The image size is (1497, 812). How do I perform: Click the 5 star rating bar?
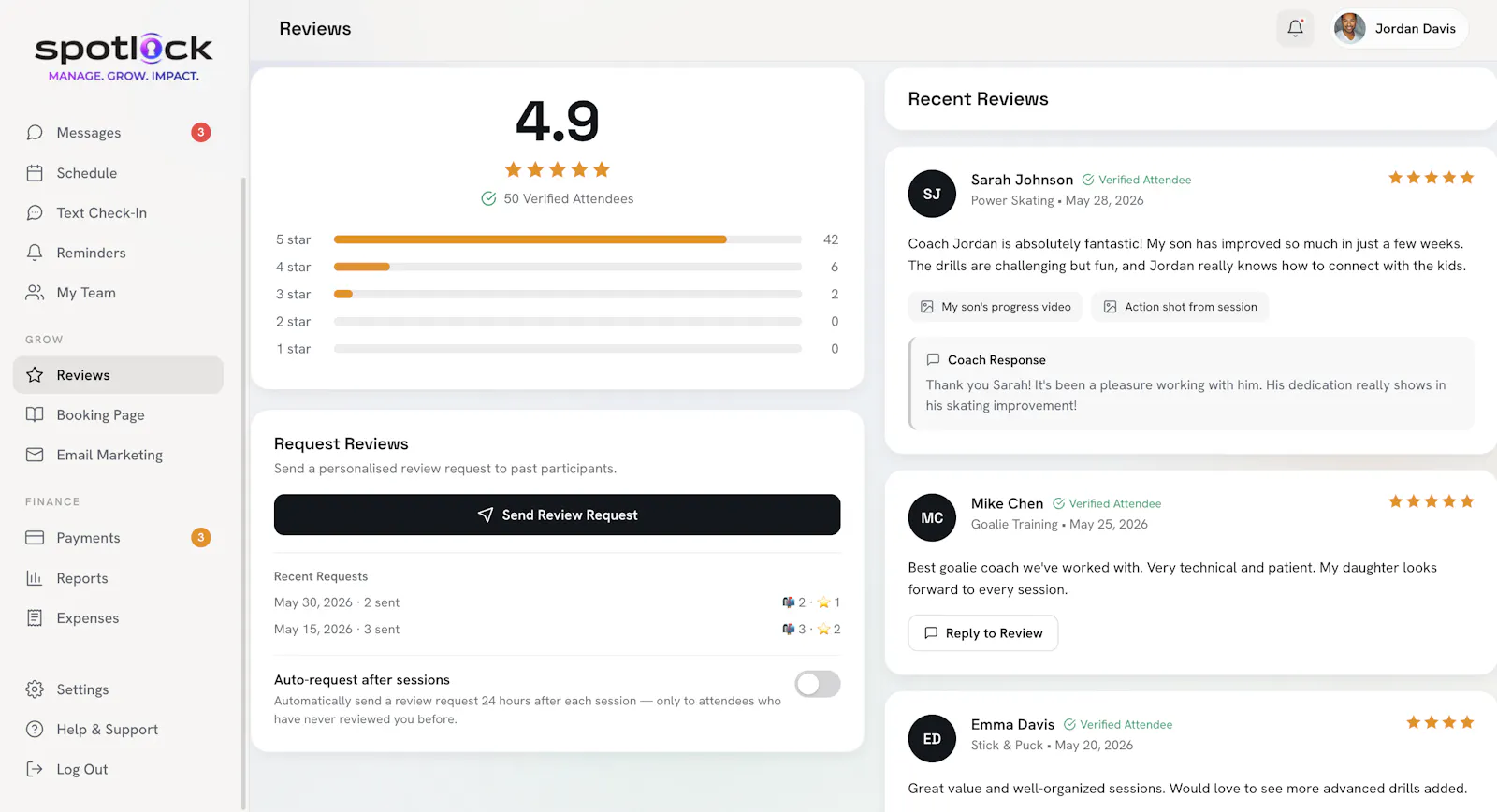click(568, 239)
